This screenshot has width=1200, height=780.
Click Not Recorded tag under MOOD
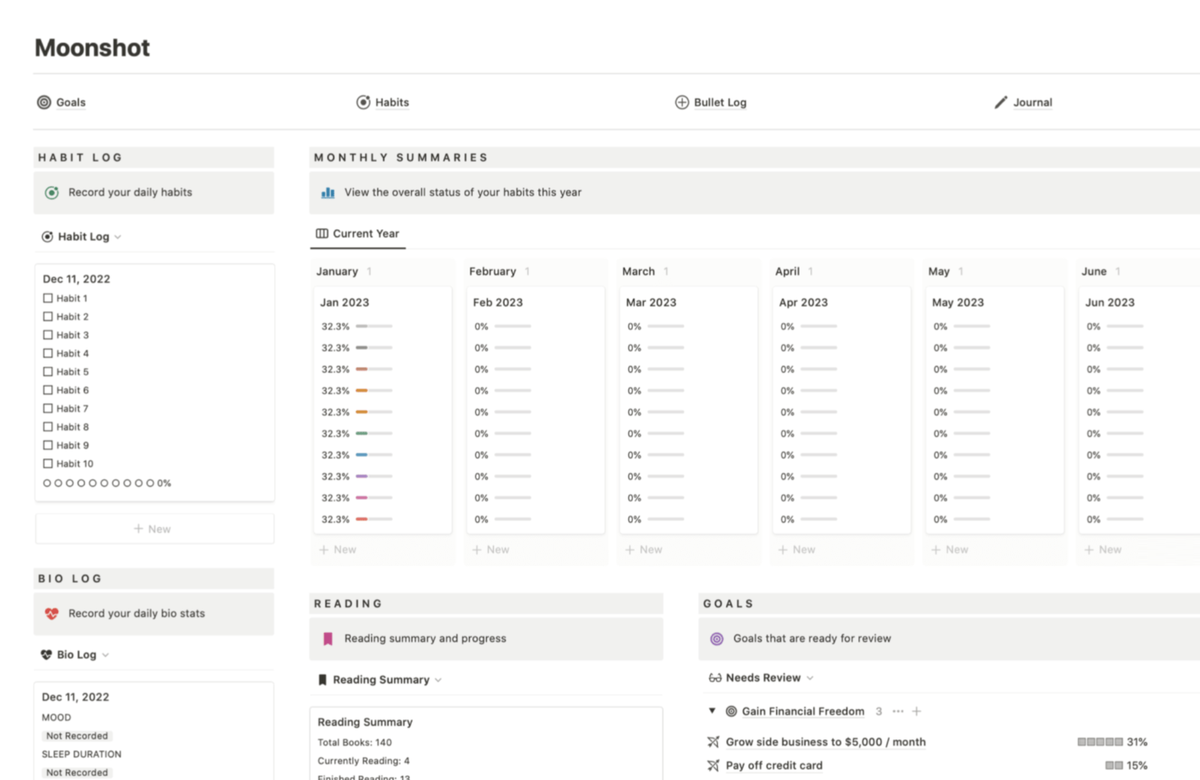[x=77, y=736]
